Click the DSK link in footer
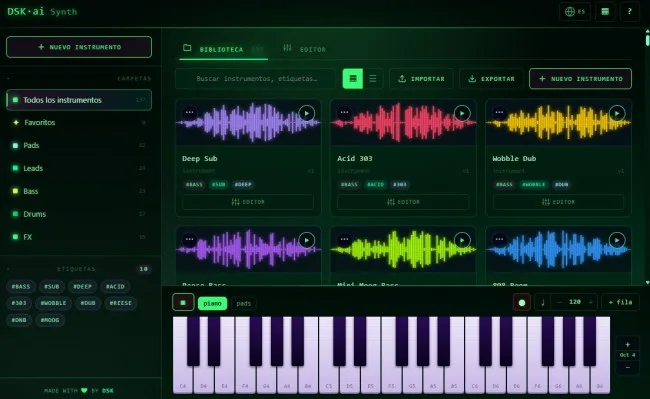Image resolution: width=650 pixels, height=399 pixels. (x=108, y=390)
